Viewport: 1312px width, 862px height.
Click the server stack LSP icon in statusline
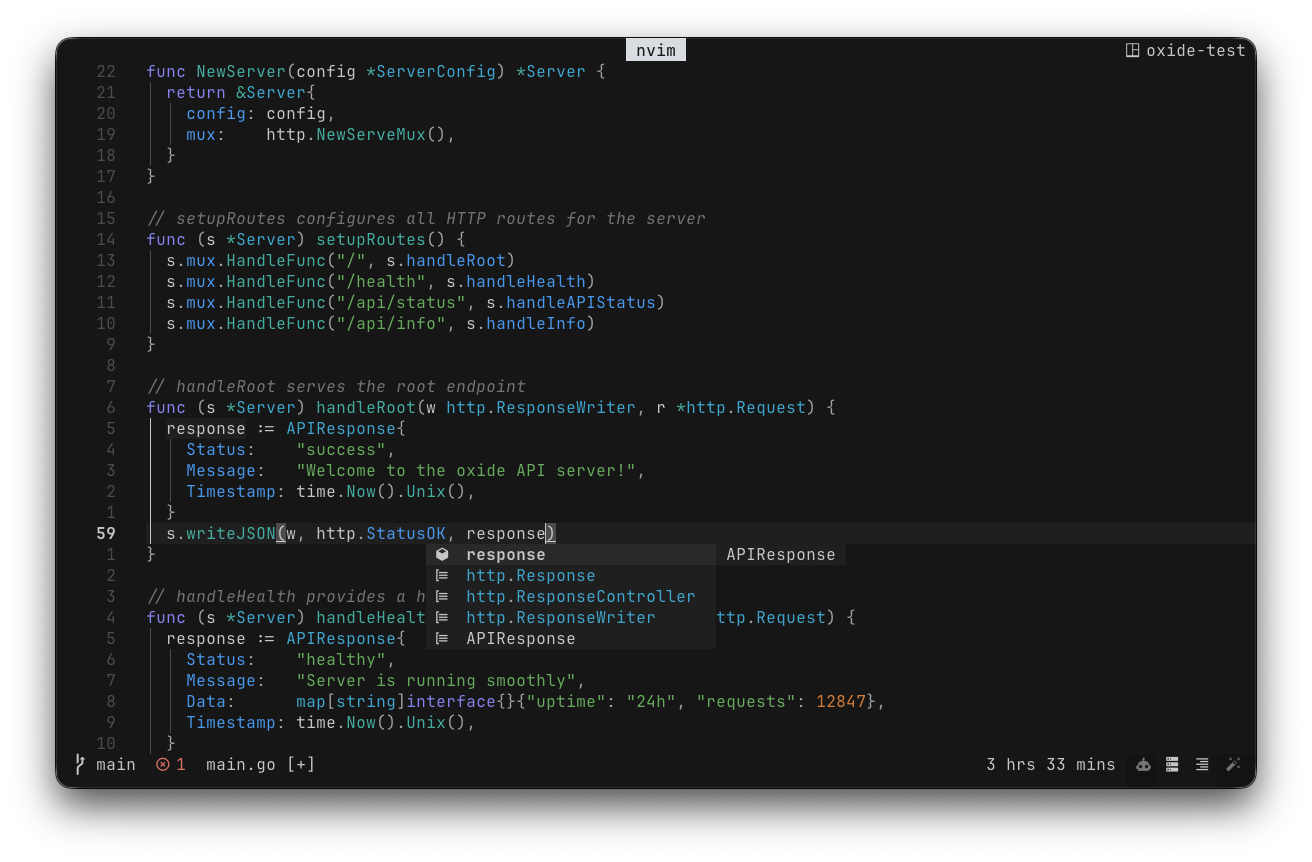[x=1172, y=765]
